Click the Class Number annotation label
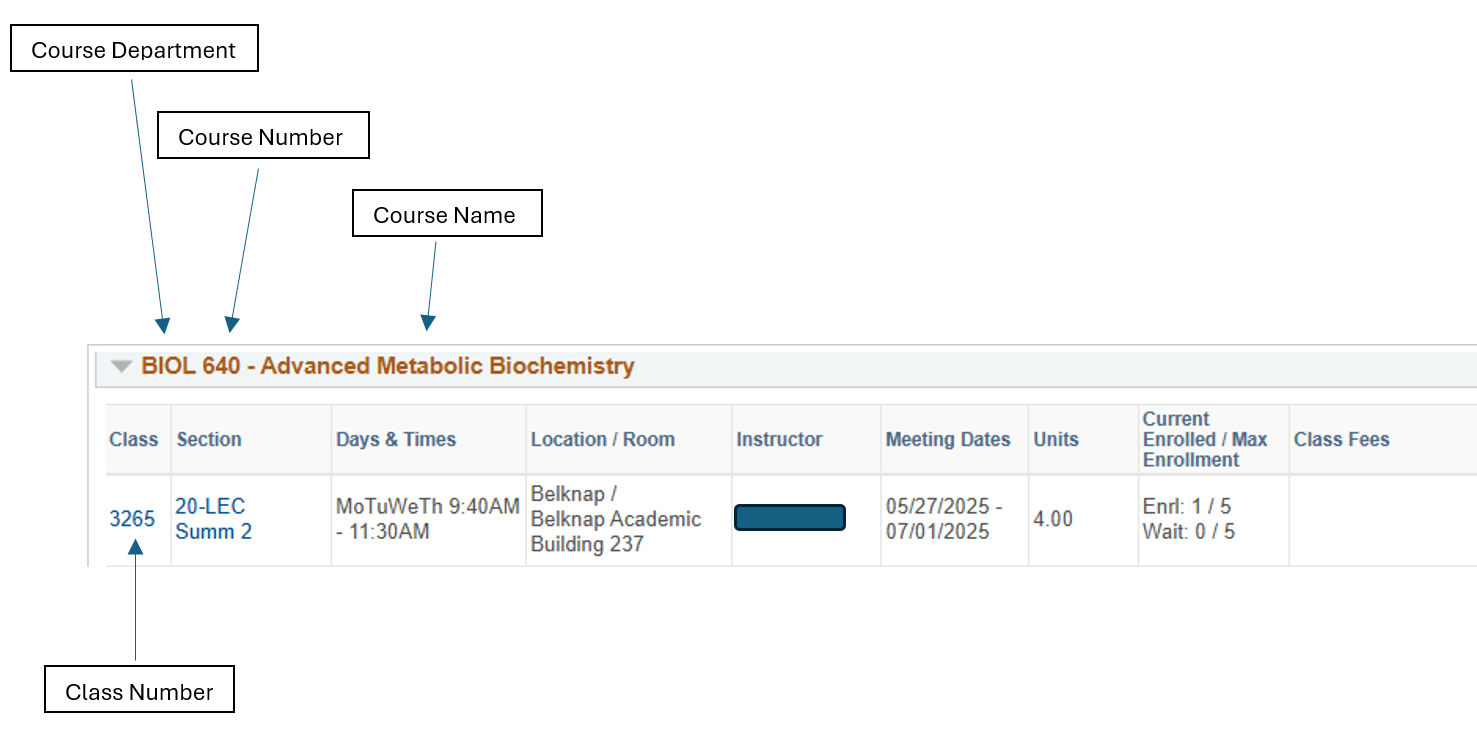 139,689
